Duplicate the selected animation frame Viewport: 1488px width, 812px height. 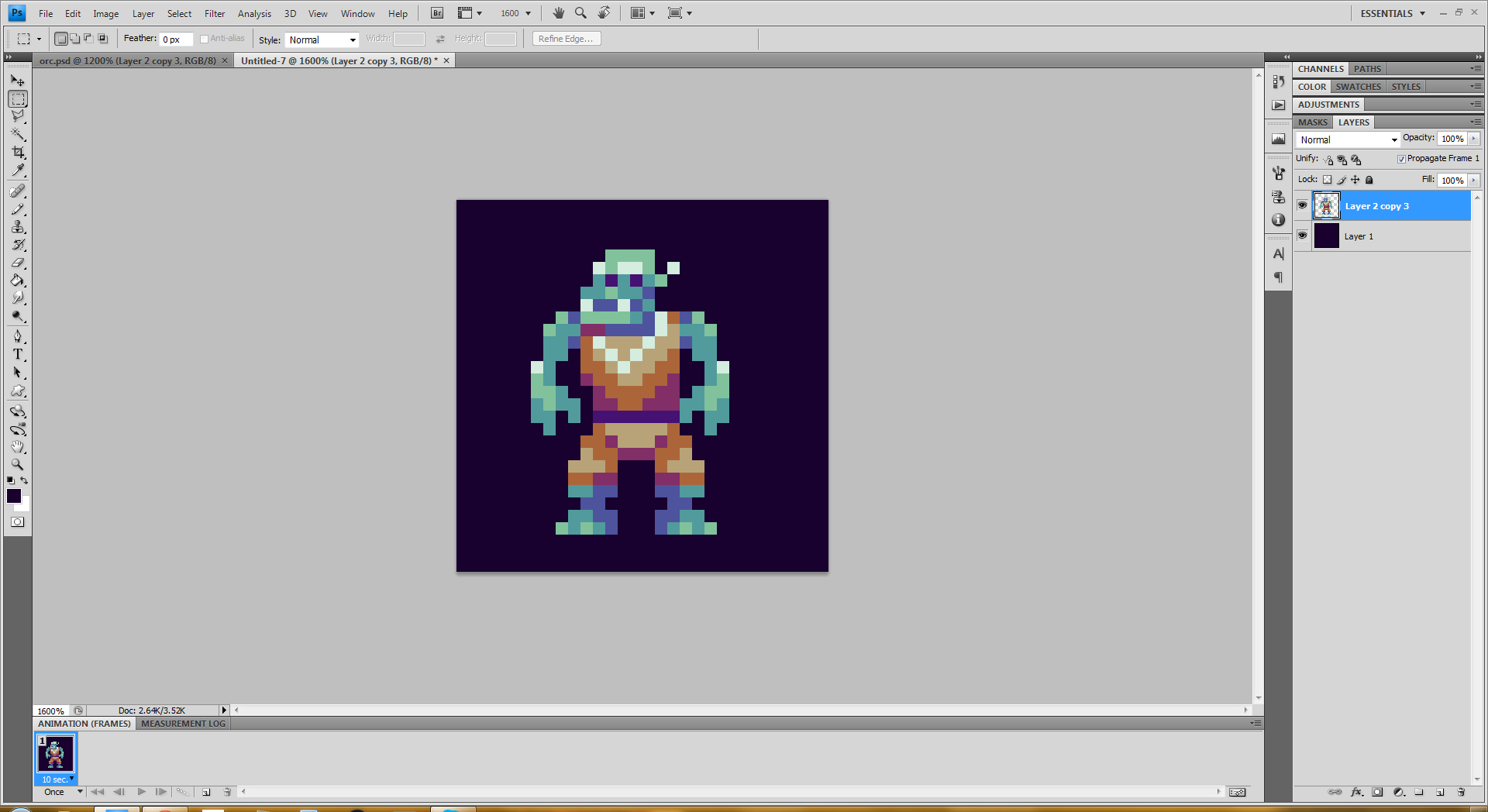coord(206,792)
